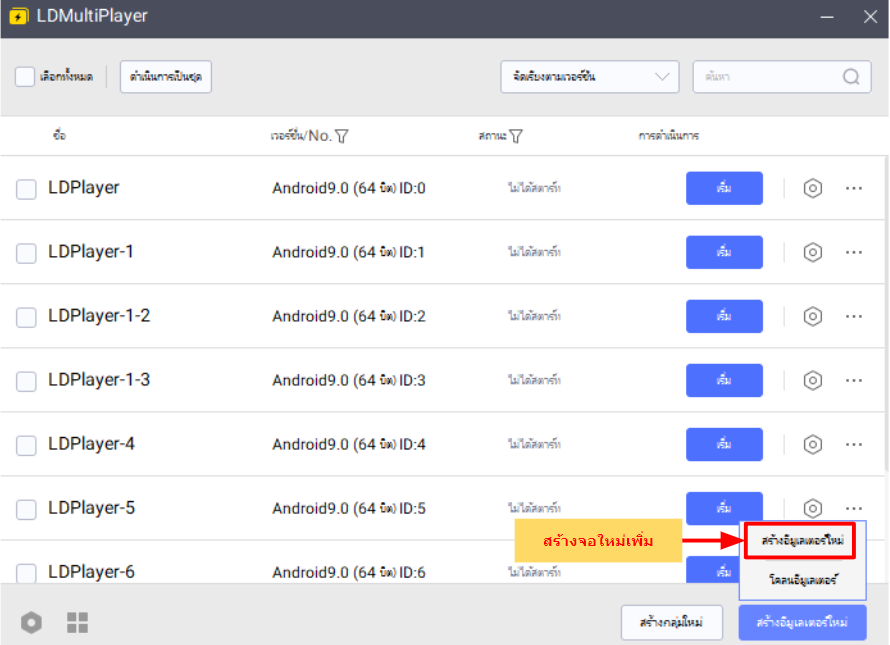Click Android9.0 ID:4 version text
The width and height of the screenshot is (890, 645).
[x=349, y=444]
